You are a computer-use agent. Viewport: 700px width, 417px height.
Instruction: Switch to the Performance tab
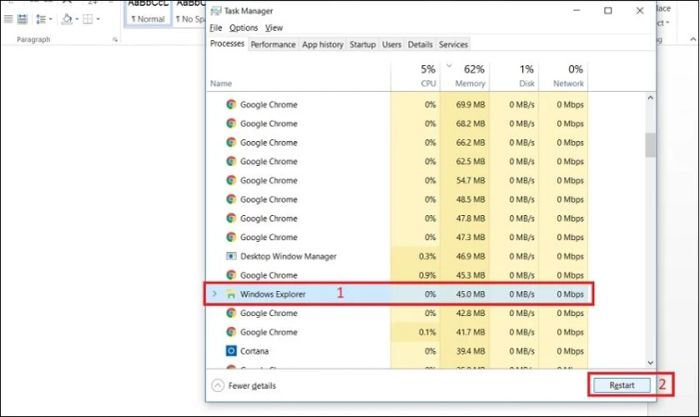tap(273, 45)
